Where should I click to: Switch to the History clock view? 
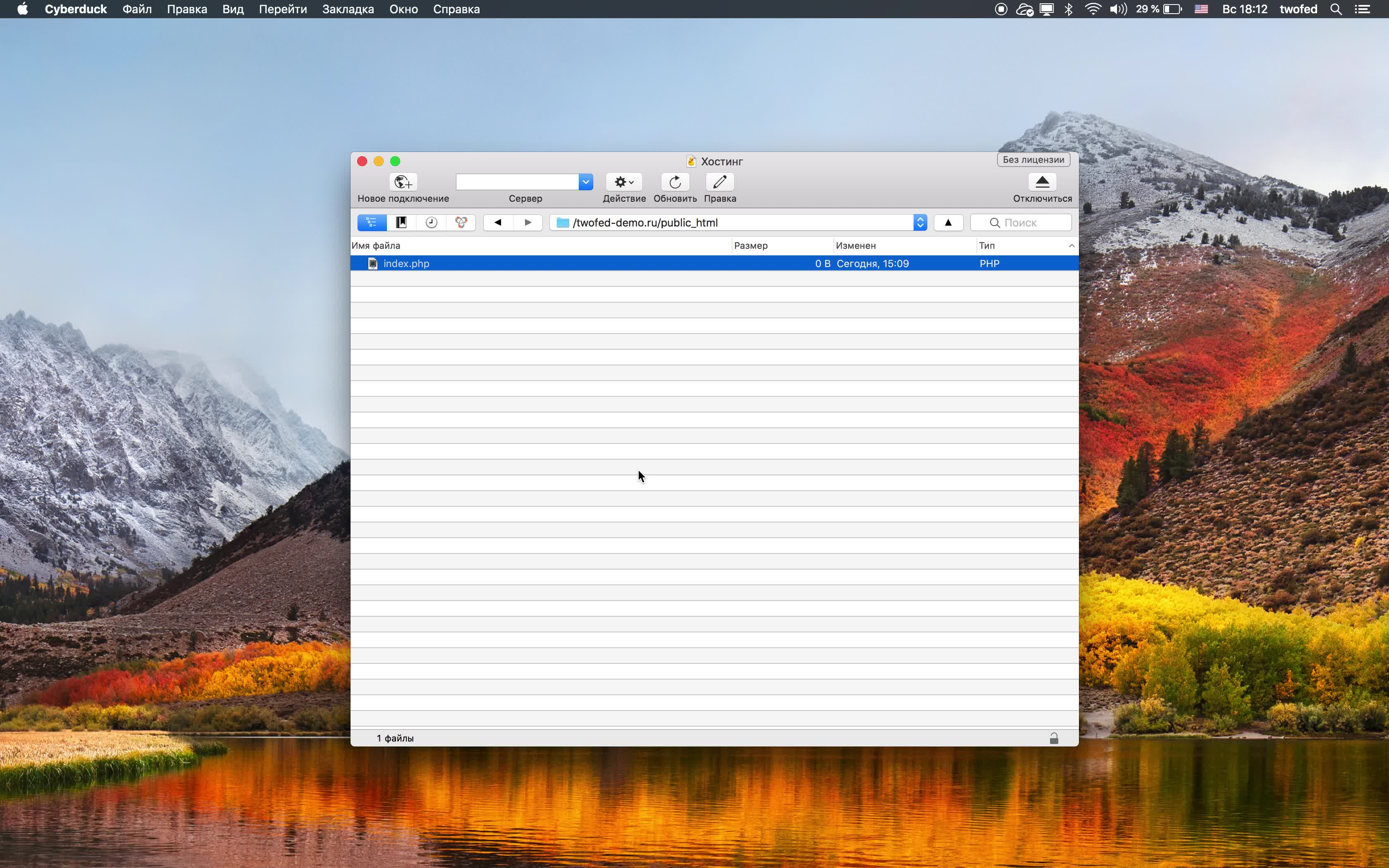pyautogui.click(x=431, y=222)
